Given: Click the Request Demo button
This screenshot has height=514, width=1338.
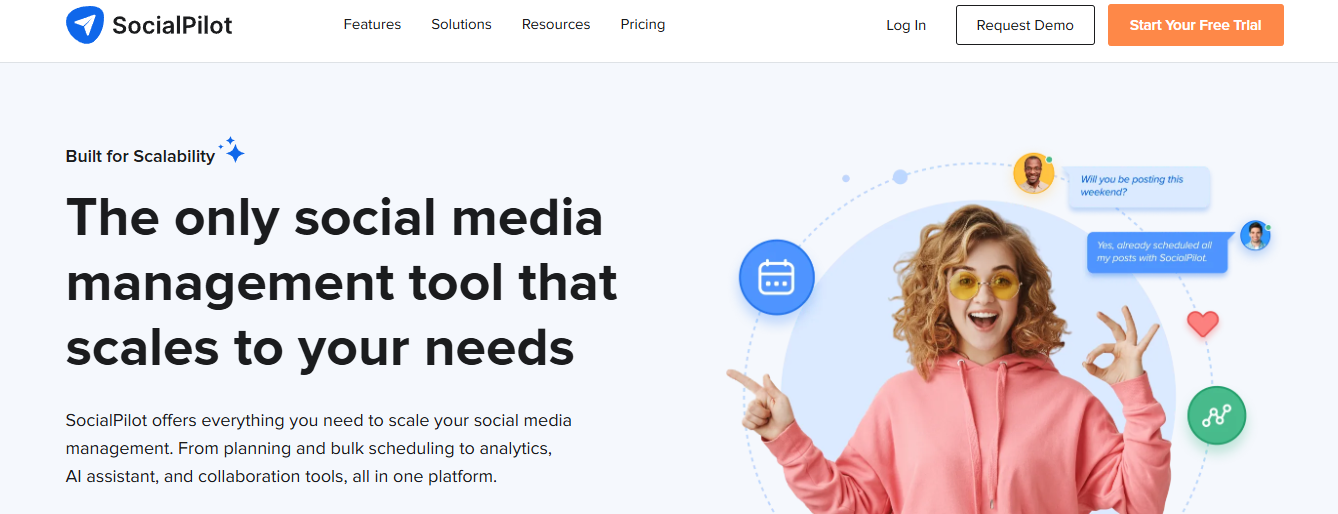Looking at the screenshot, I should click(1025, 25).
